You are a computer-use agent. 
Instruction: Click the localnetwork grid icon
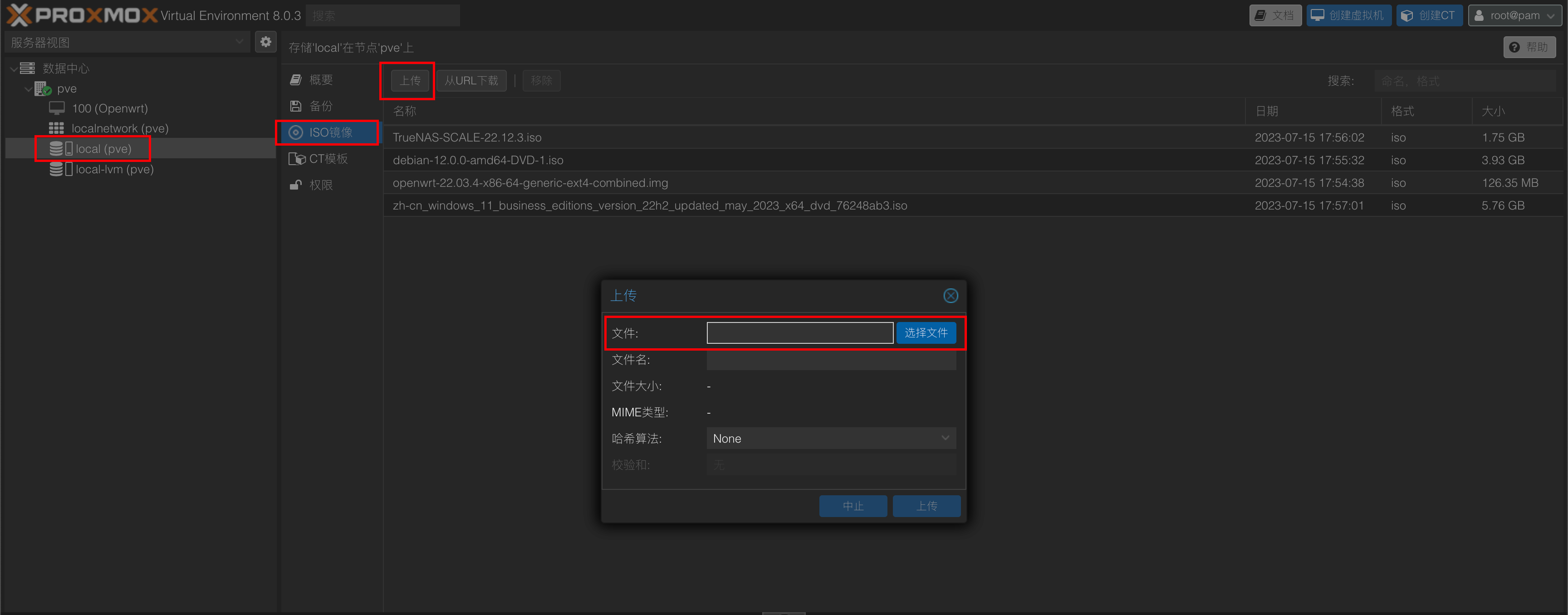(57, 128)
